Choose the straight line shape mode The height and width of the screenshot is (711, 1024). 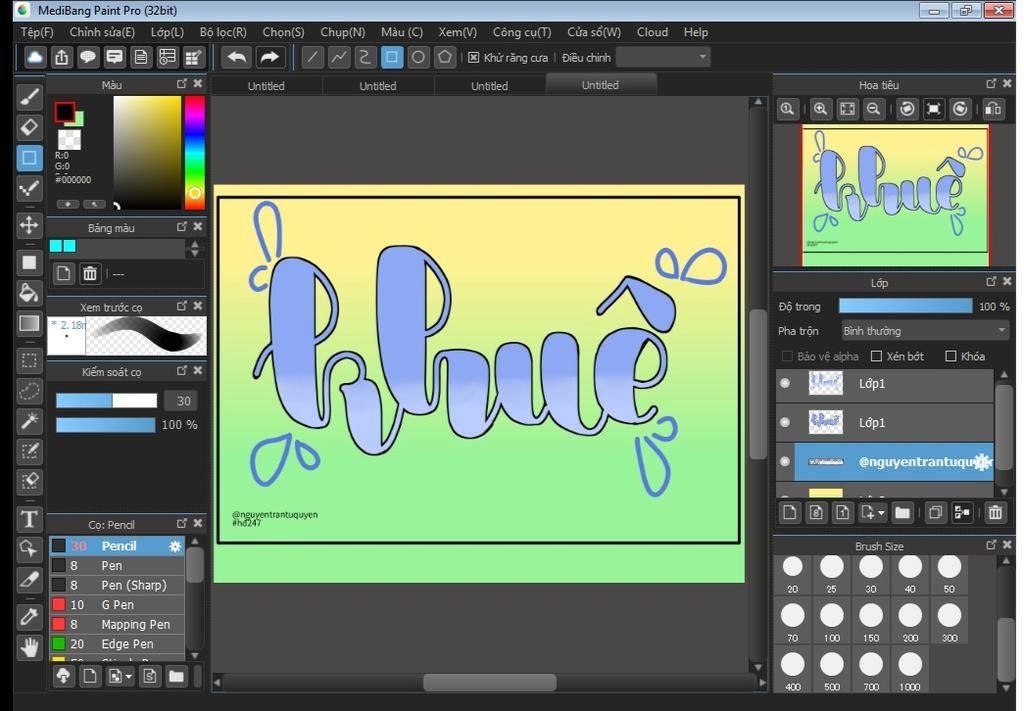coord(312,57)
